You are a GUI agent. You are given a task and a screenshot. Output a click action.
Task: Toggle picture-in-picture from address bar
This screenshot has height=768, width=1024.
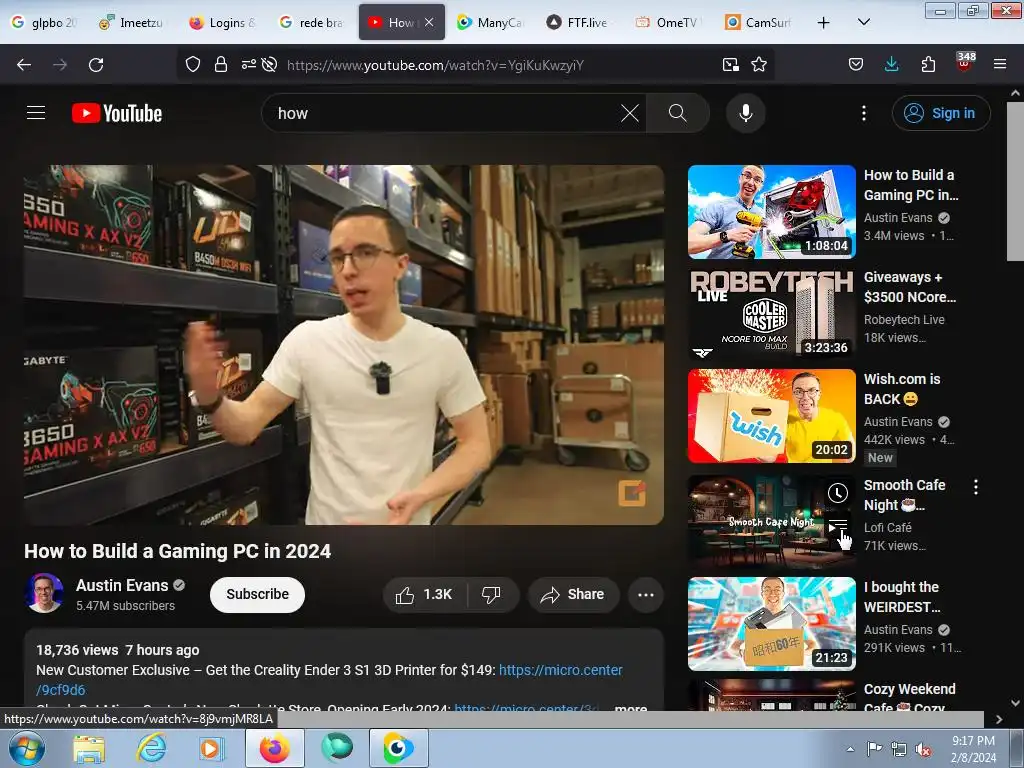click(x=730, y=64)
